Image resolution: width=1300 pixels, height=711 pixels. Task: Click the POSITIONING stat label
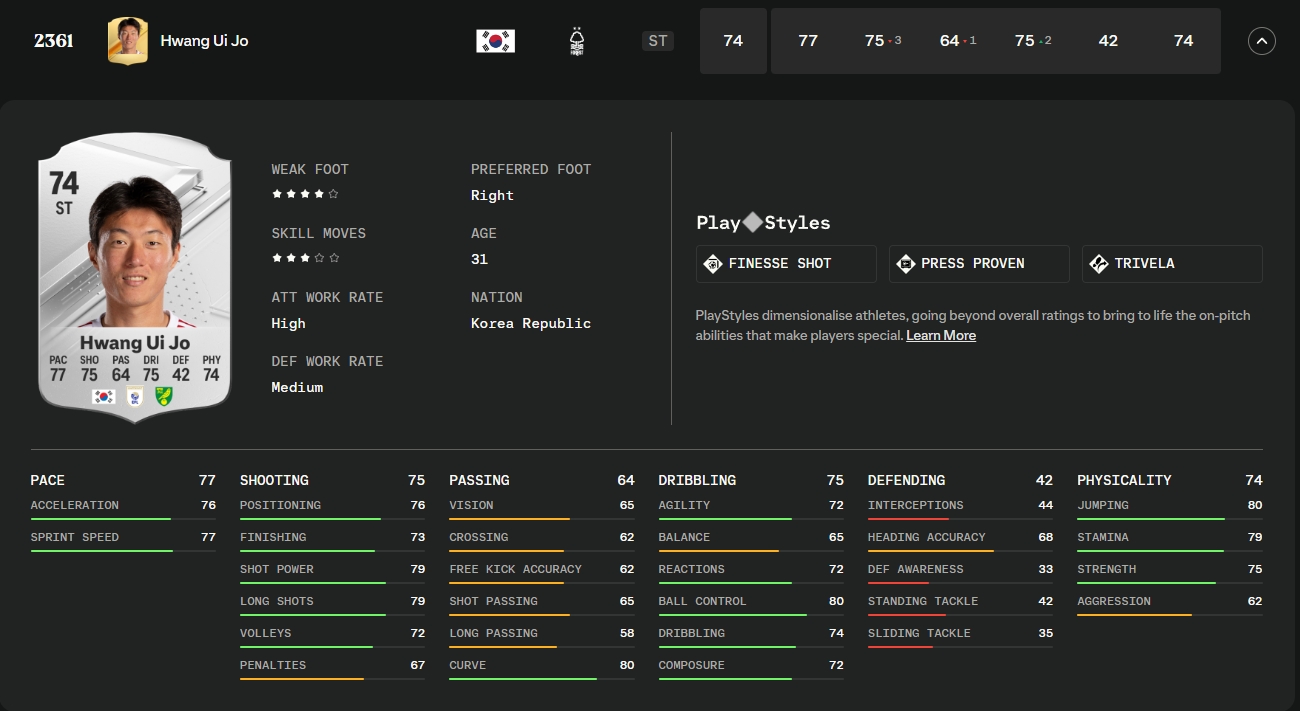[280, 505]
